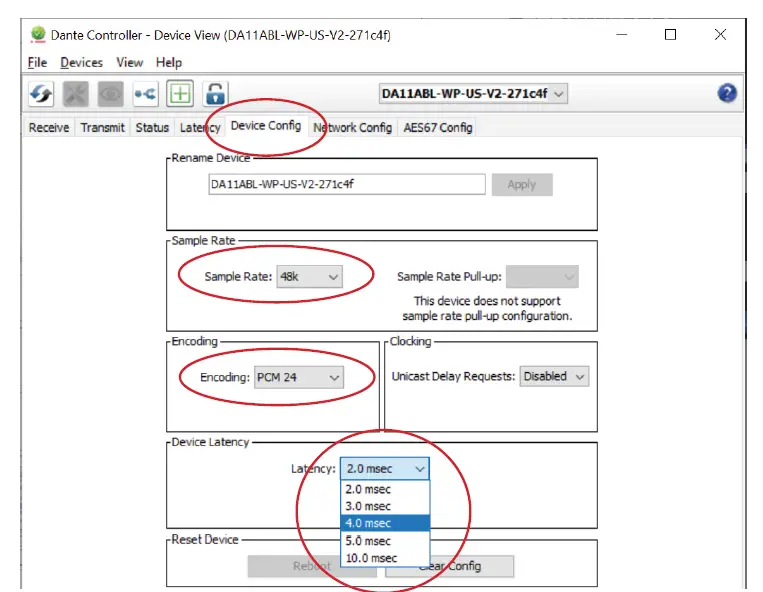Click the routing flow toolbar icon
763x592 pixels.
click(x=145, y=93)
